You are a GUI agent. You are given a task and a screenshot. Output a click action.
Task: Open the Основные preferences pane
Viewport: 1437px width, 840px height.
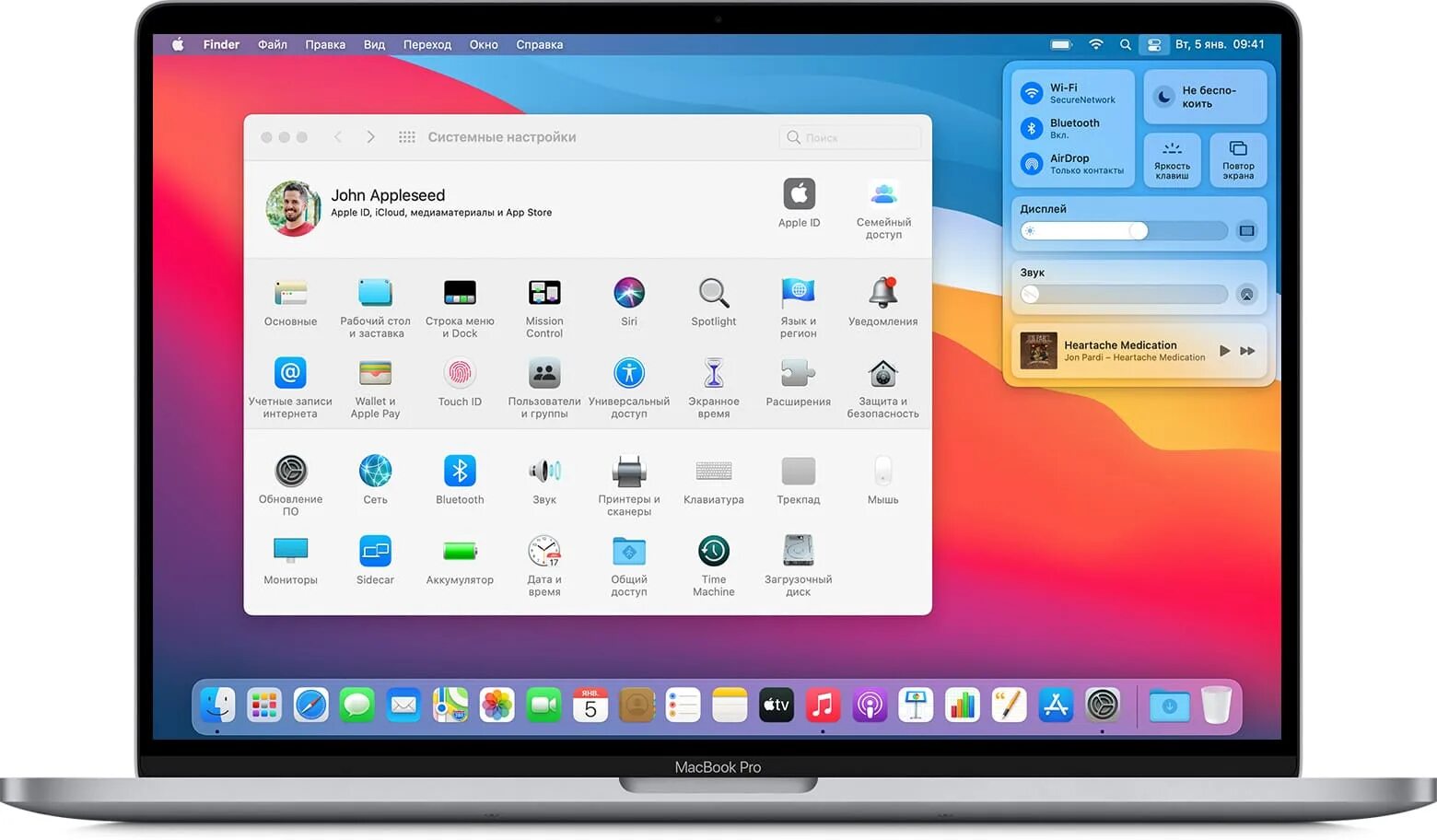(290, 294)
